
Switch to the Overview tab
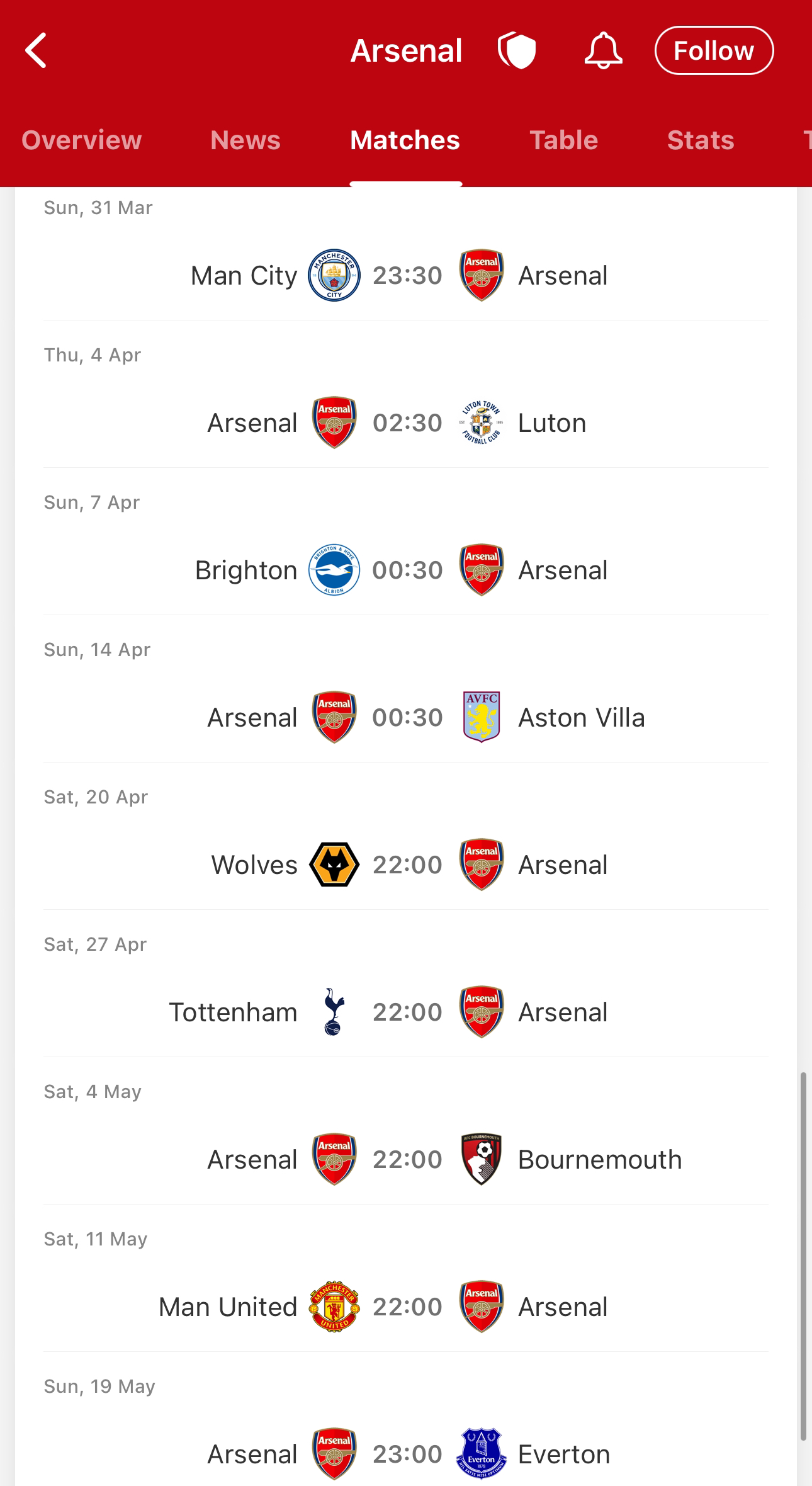(82, 140)
